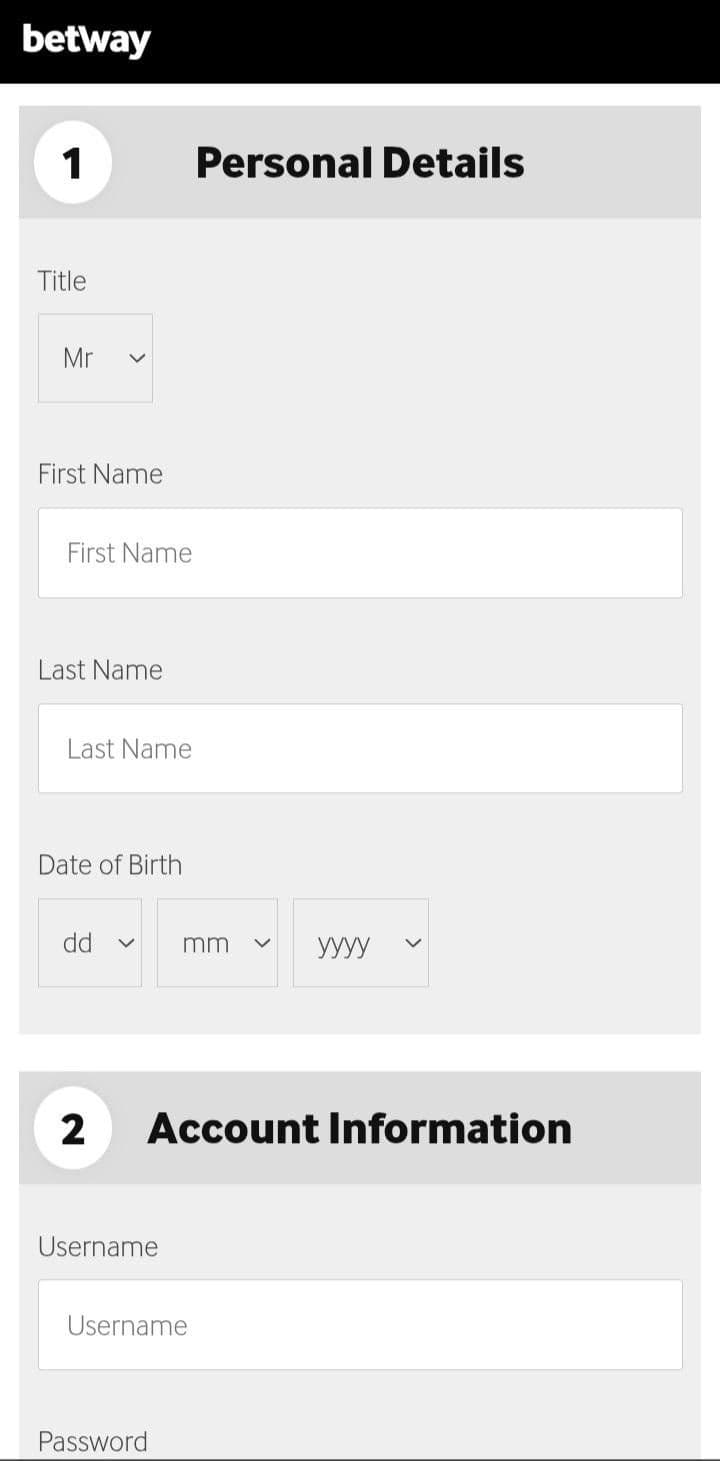
Task: Click the chevron on the Title selector
Action: click(137, 357)
